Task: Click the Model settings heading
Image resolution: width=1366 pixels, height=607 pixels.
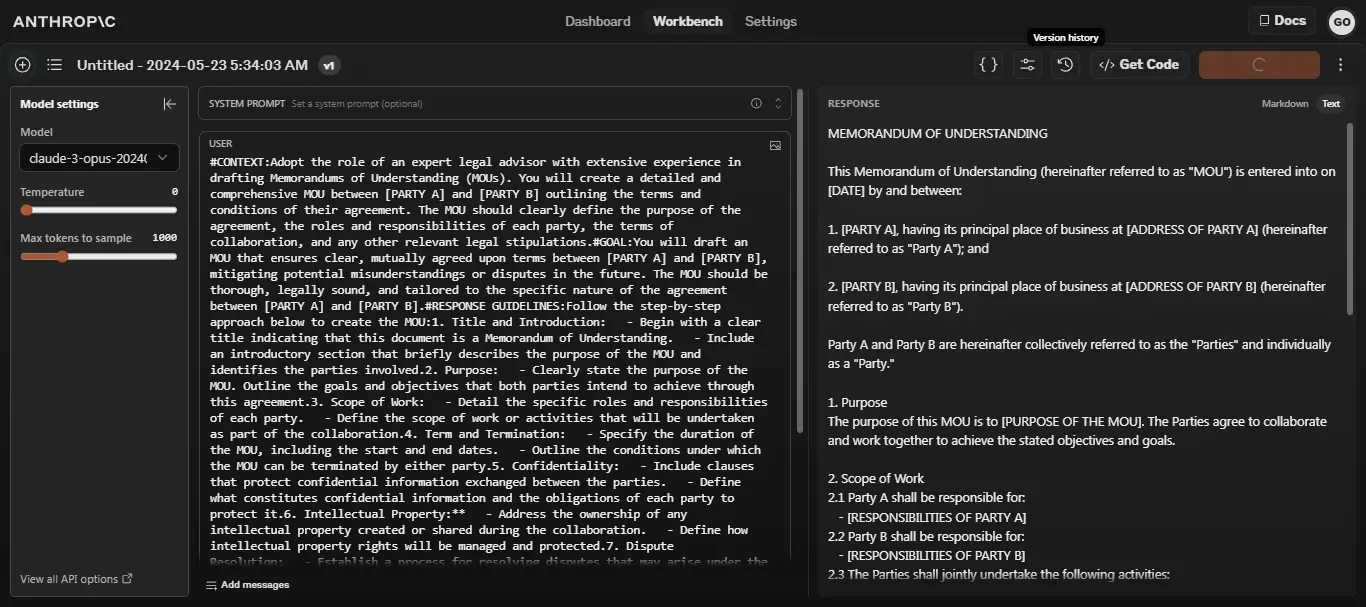Action: coord(60,104)
